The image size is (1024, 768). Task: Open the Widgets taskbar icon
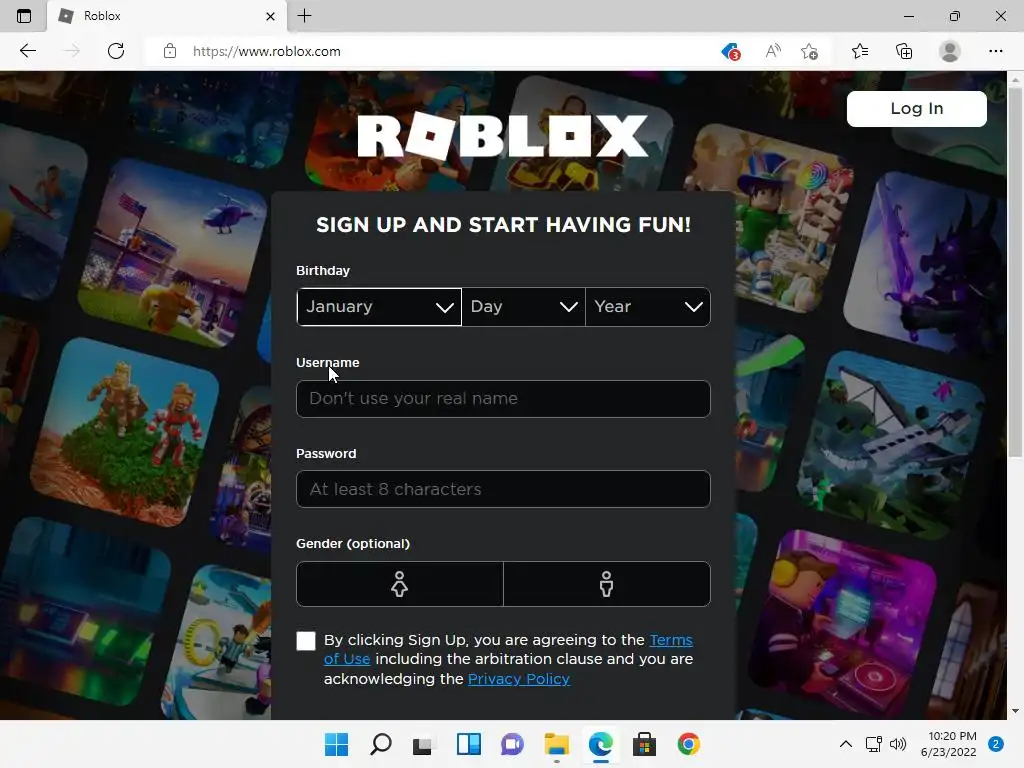[x=468, y=744]
